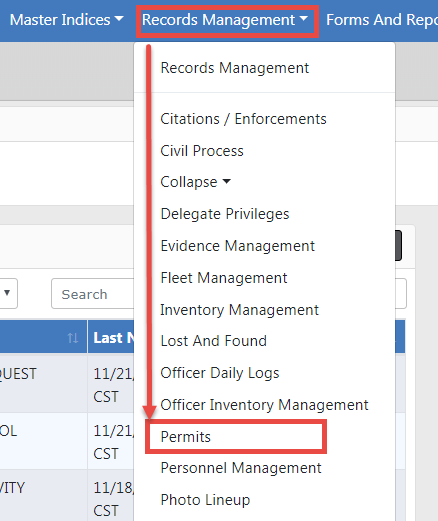Open the Master Indices dropdown menu
This screenshot has height=521, width=438.
(x=66, y=20)
